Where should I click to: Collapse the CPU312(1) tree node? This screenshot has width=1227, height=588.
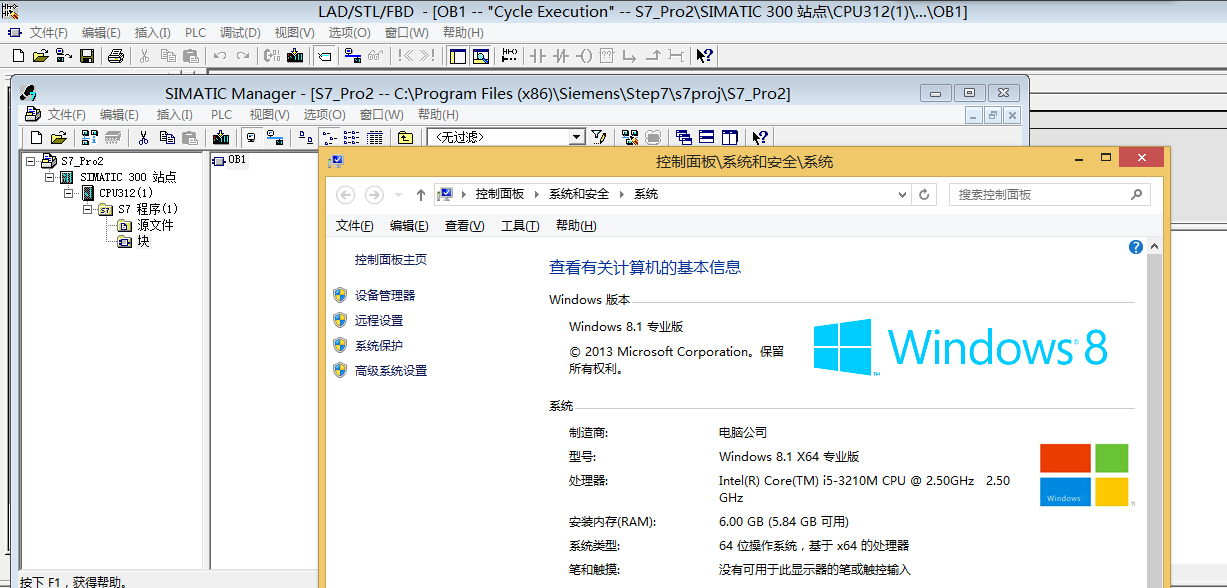tap(69, 193)
